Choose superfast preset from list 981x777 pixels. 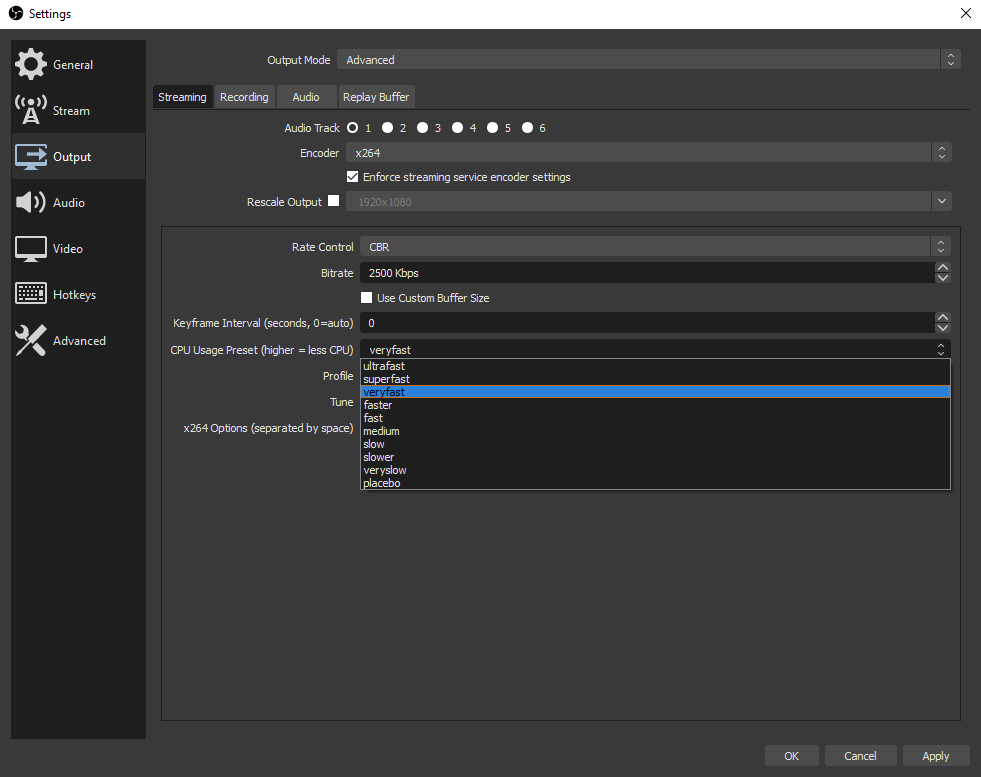(x=655, y=379)
